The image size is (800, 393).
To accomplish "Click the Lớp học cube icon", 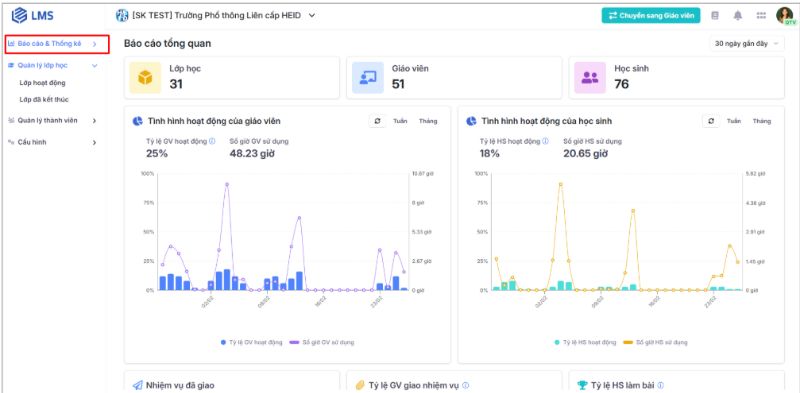I will (145, 78).
